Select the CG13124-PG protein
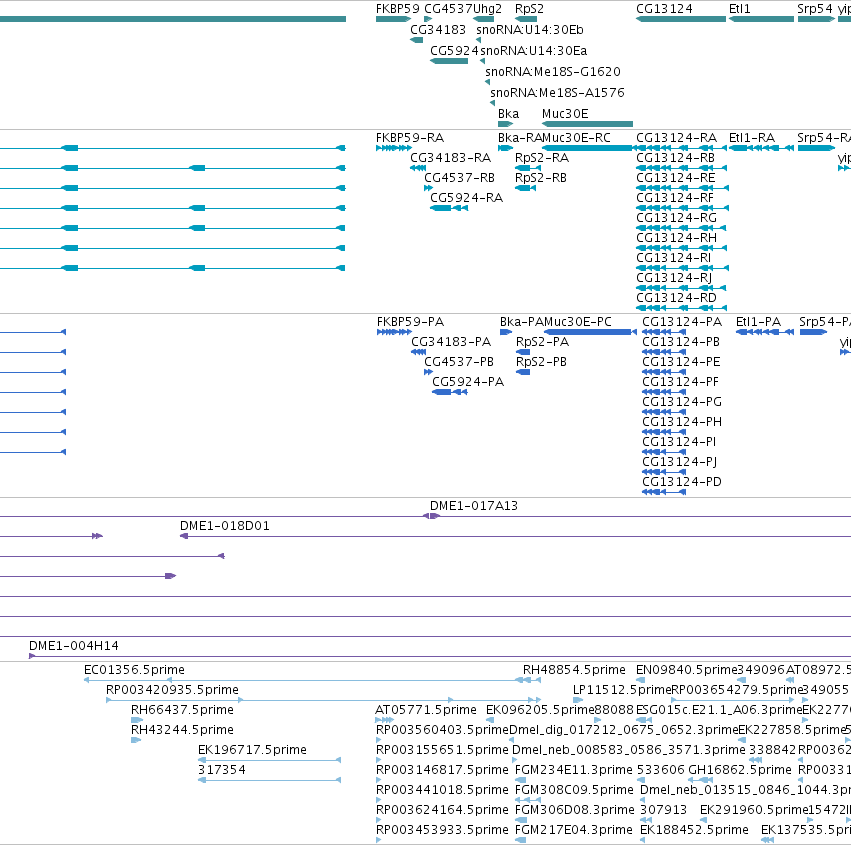Viewport: 851px width, 845px height. coord(664,412)
